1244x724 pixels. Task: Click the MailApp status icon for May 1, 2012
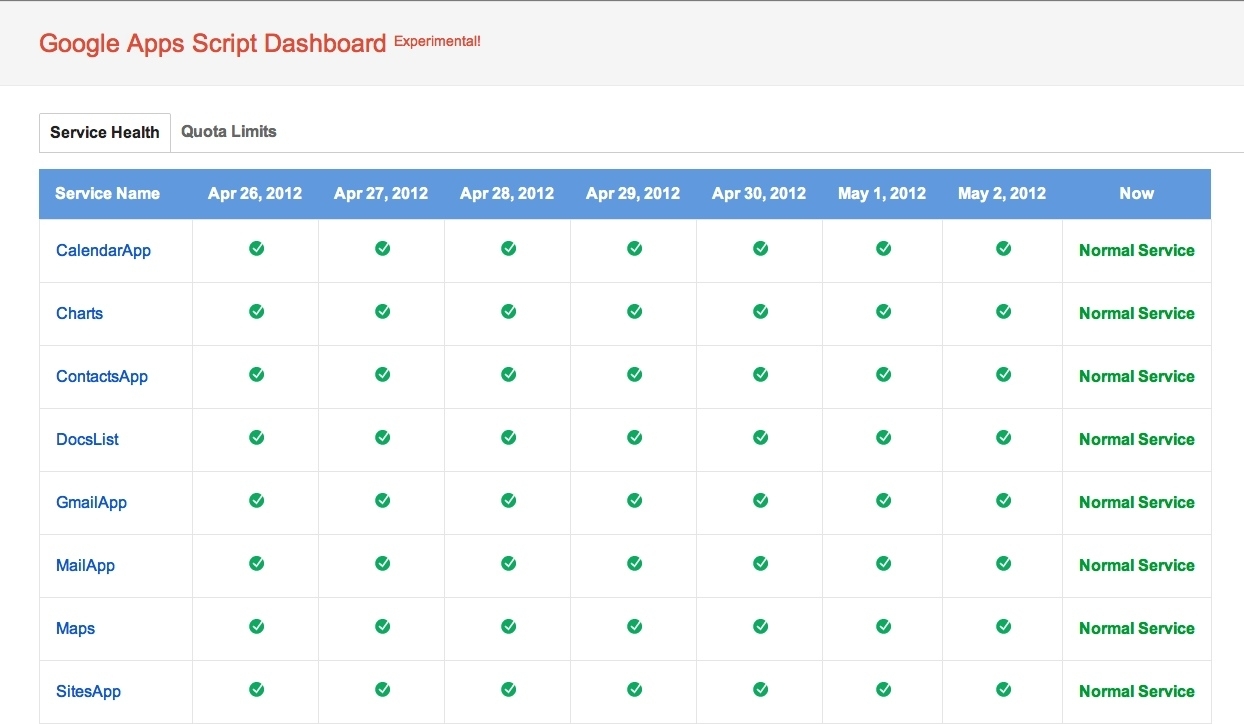[883, 563]
